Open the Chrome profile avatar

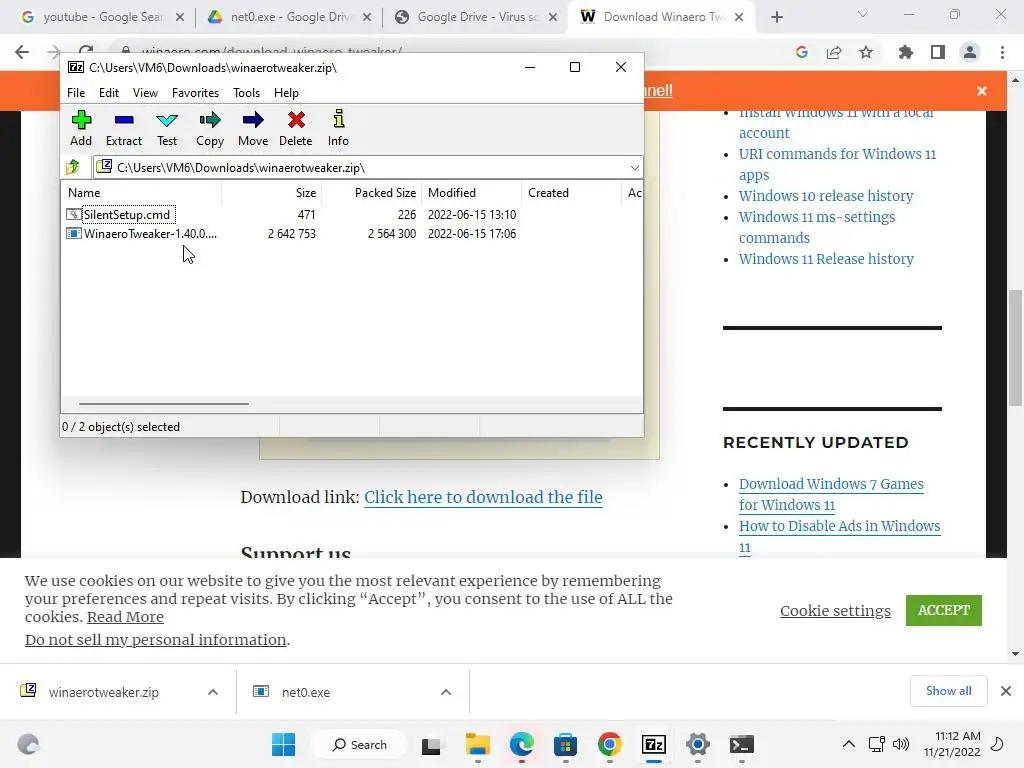[970, 52]
